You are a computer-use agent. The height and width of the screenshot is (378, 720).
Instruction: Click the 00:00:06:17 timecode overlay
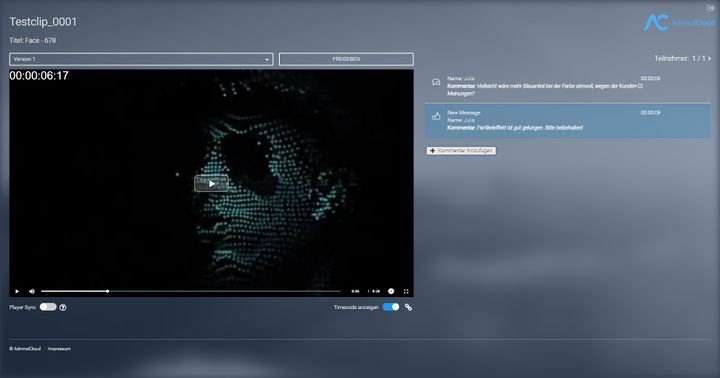pos(39,76)
